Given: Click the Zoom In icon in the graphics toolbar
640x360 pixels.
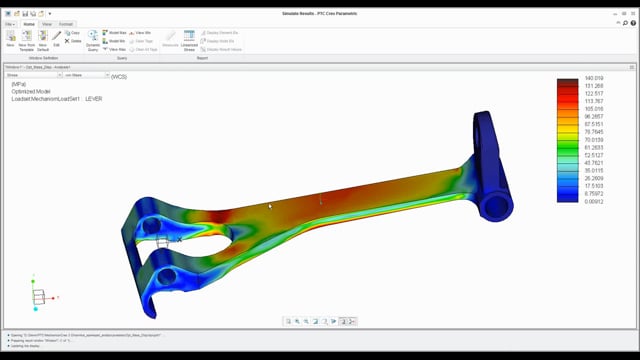Looking at the screenshot, I should [297, 322].
